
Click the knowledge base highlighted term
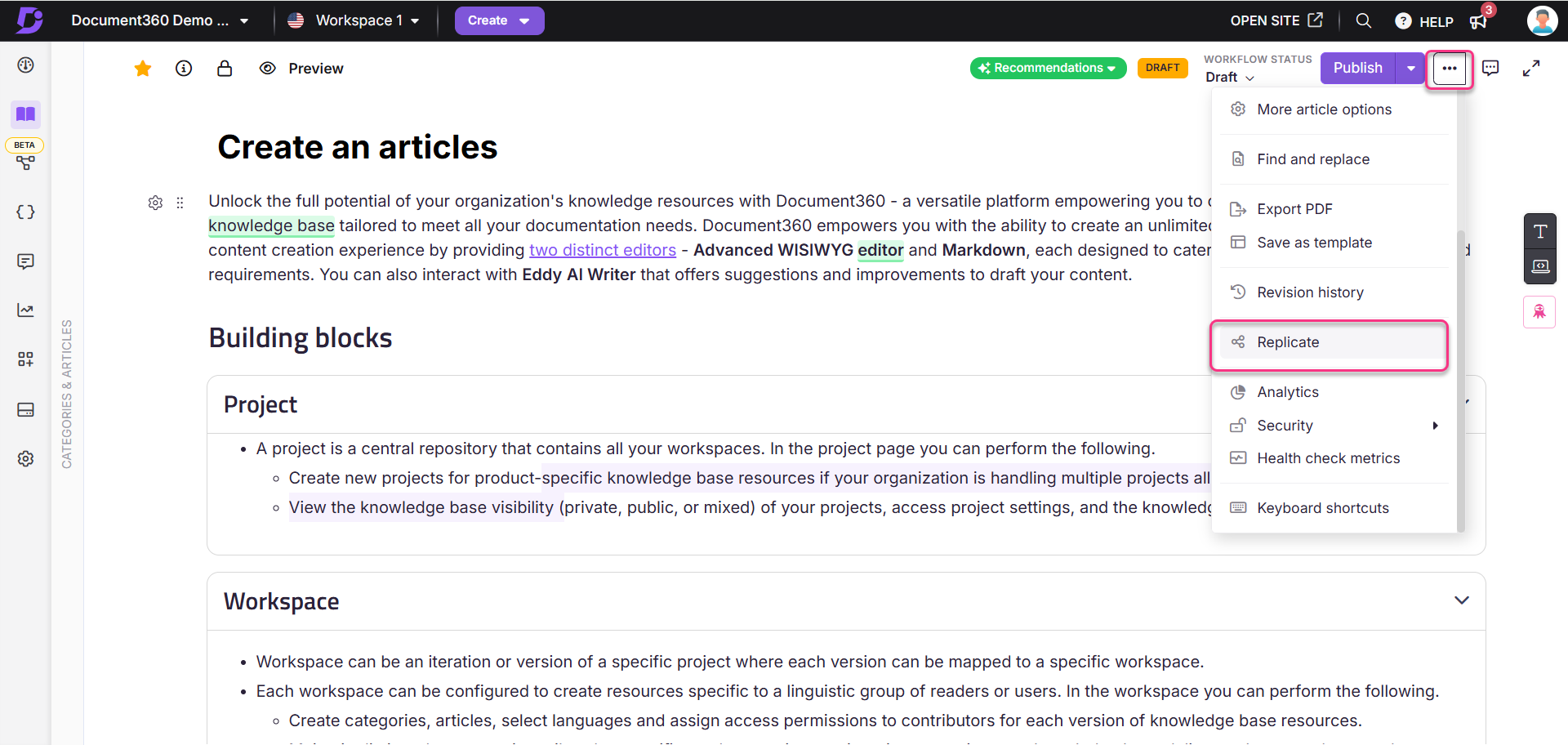coord(271,225)
